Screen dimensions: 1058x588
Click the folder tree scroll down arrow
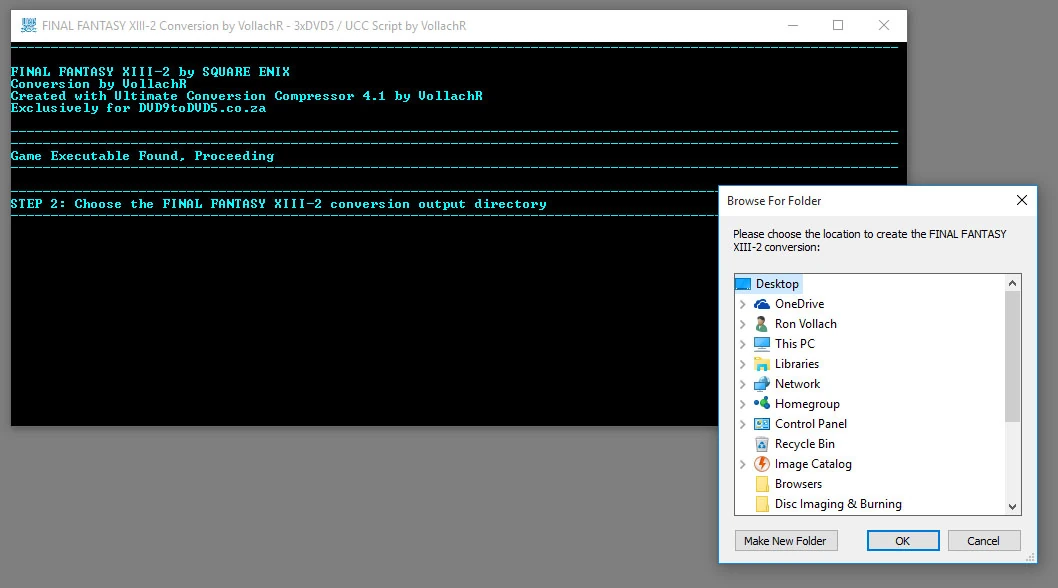(1012, 506)
